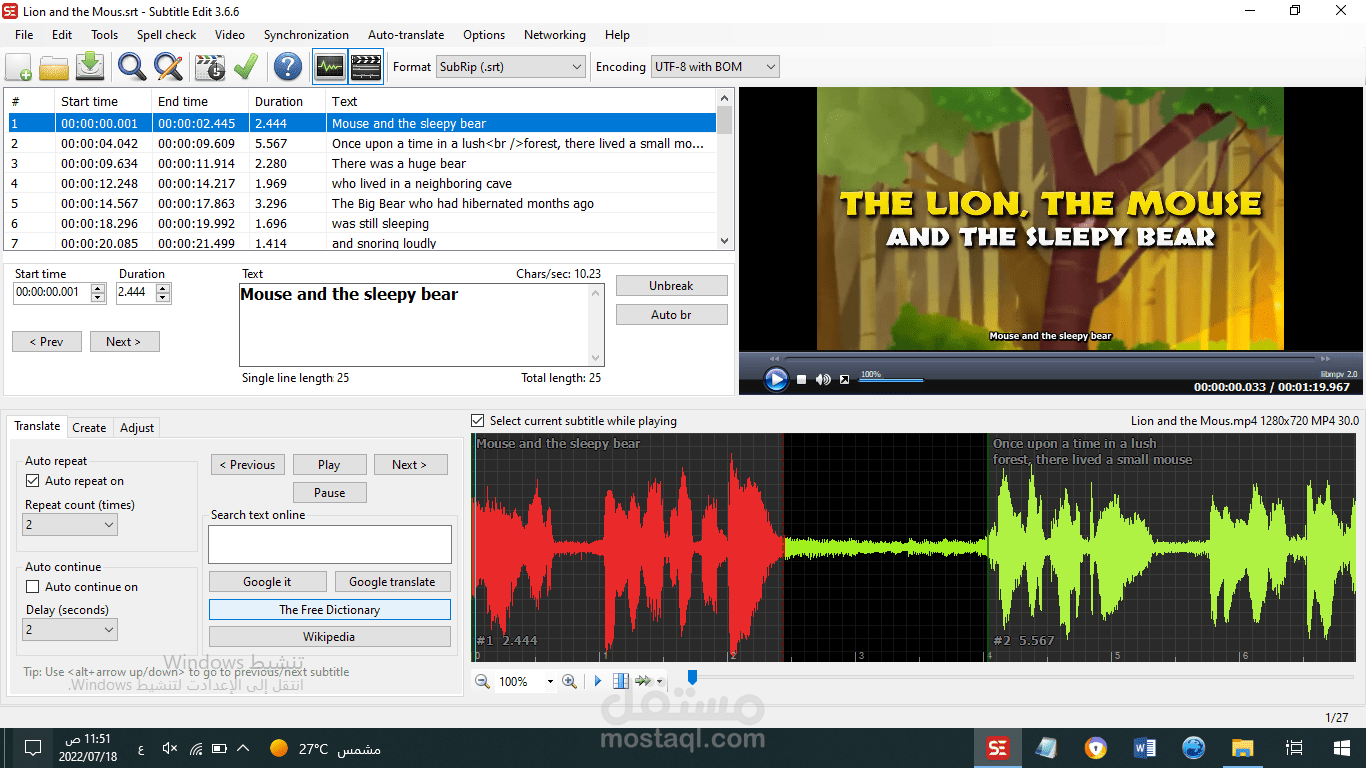The width and height of the screenshot is (1366, 768).
Task: Open Microsoft Word from the taskbar
Action: 1145,748
